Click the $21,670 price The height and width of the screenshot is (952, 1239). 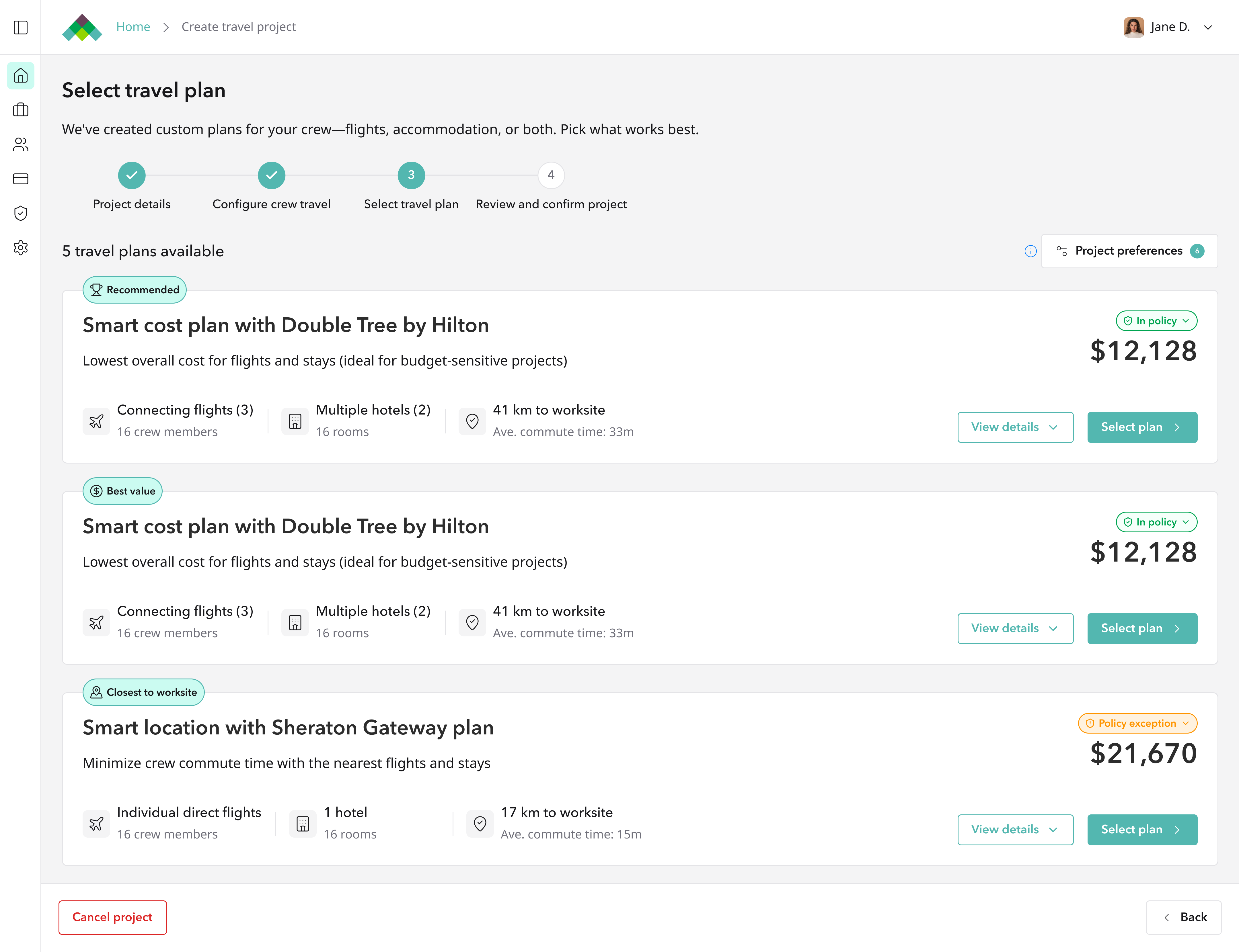pos(1143,754)
